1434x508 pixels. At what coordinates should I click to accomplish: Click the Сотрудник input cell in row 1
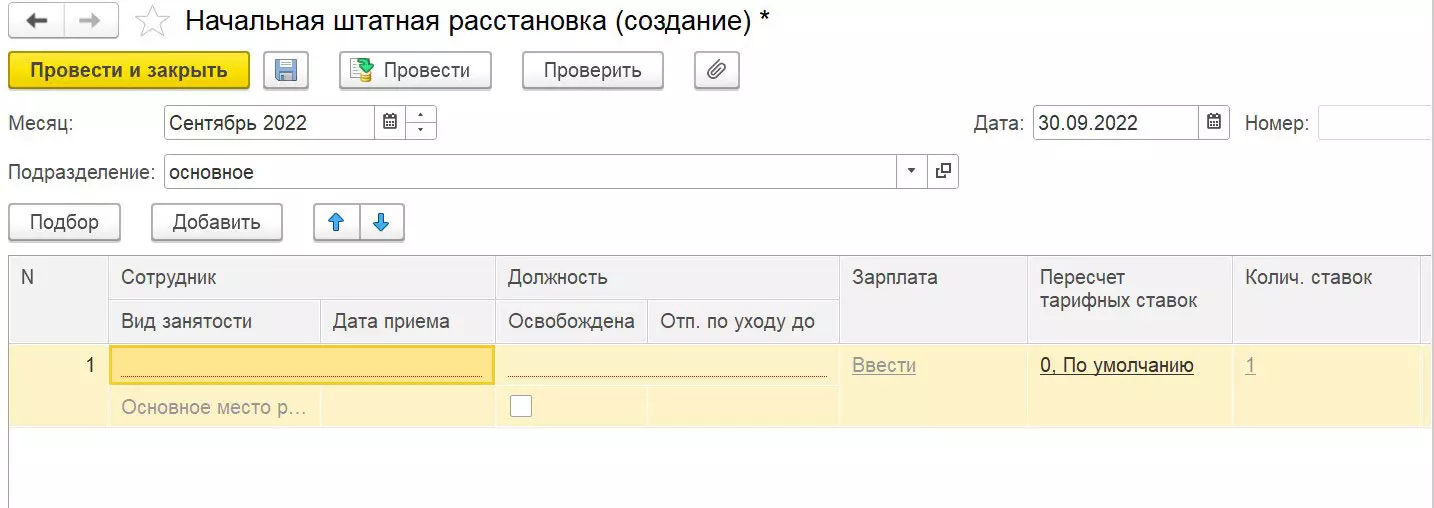point(300,365)
